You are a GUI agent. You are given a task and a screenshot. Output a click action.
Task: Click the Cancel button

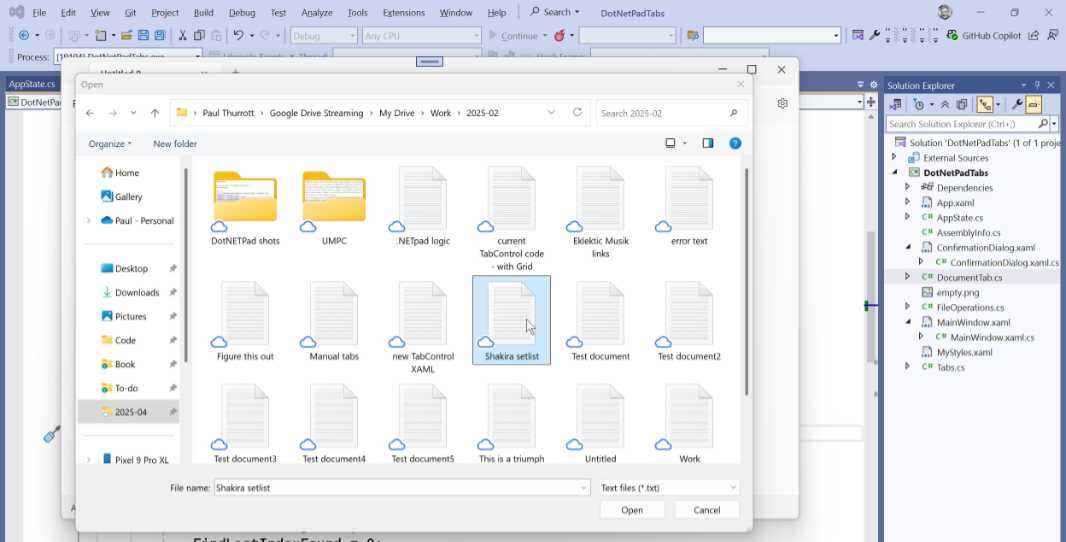[x=706, y=510]
